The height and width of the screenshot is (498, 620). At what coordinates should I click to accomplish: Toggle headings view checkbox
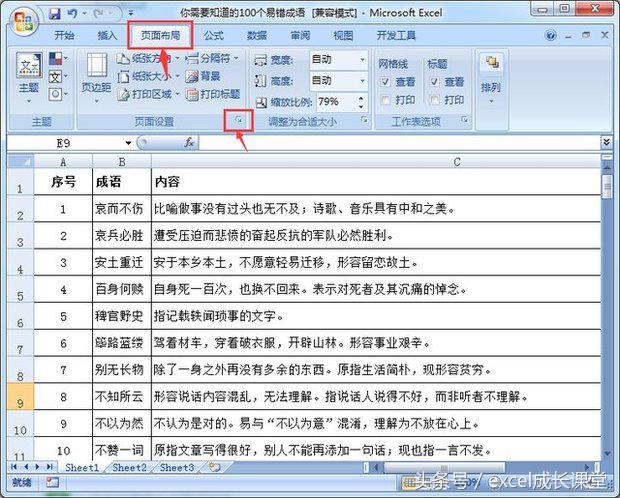434,82
